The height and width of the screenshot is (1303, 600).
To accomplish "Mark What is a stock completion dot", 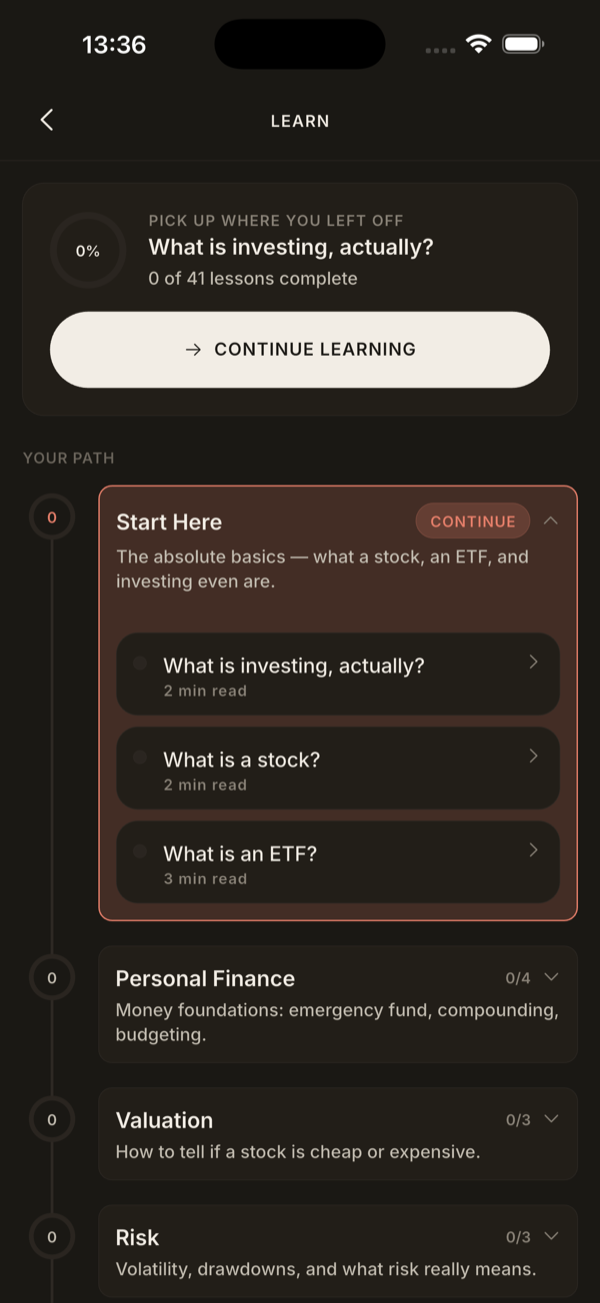I will [x=140, y=757].
